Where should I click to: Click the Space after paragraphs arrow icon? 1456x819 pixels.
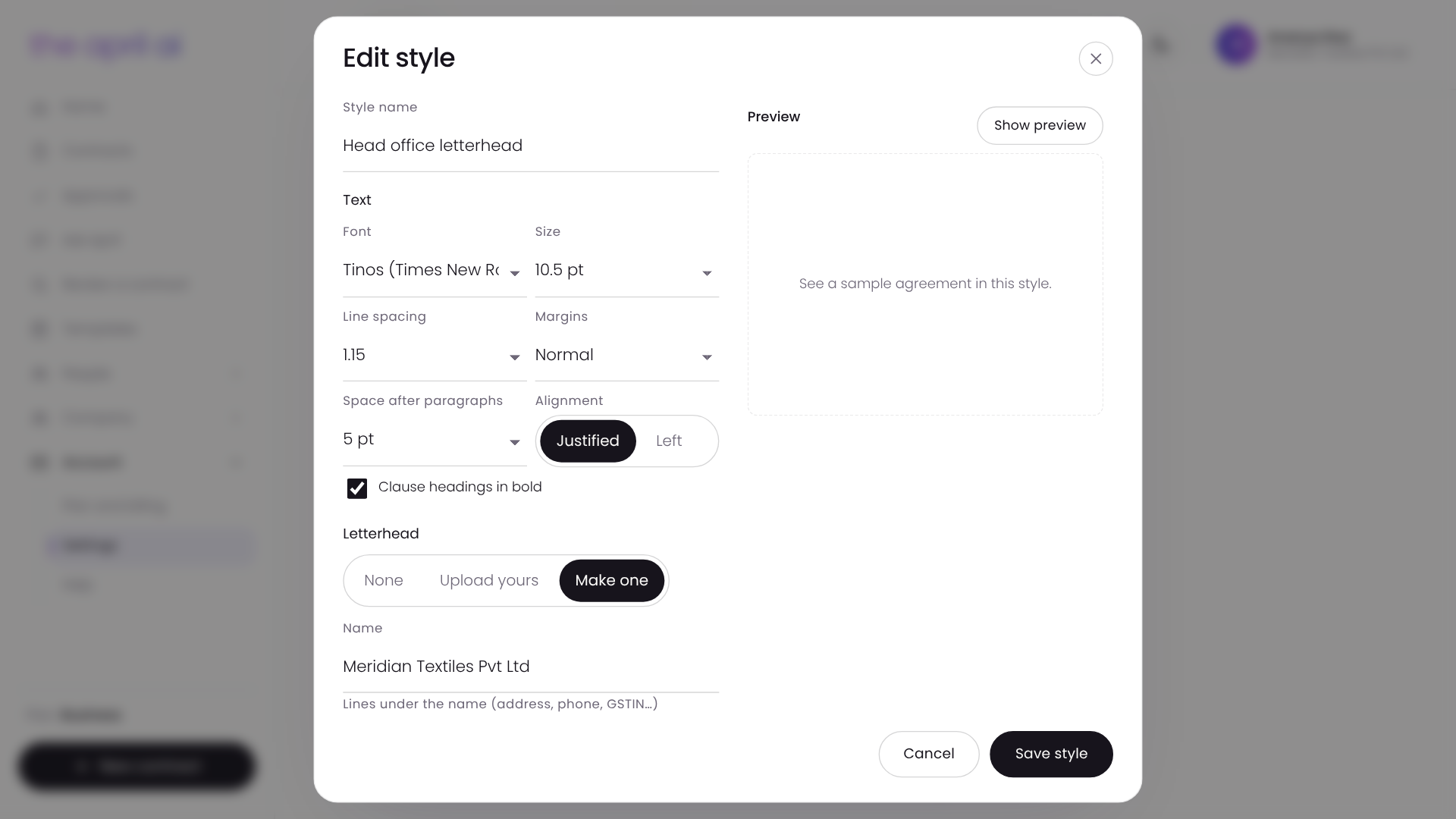514,442
